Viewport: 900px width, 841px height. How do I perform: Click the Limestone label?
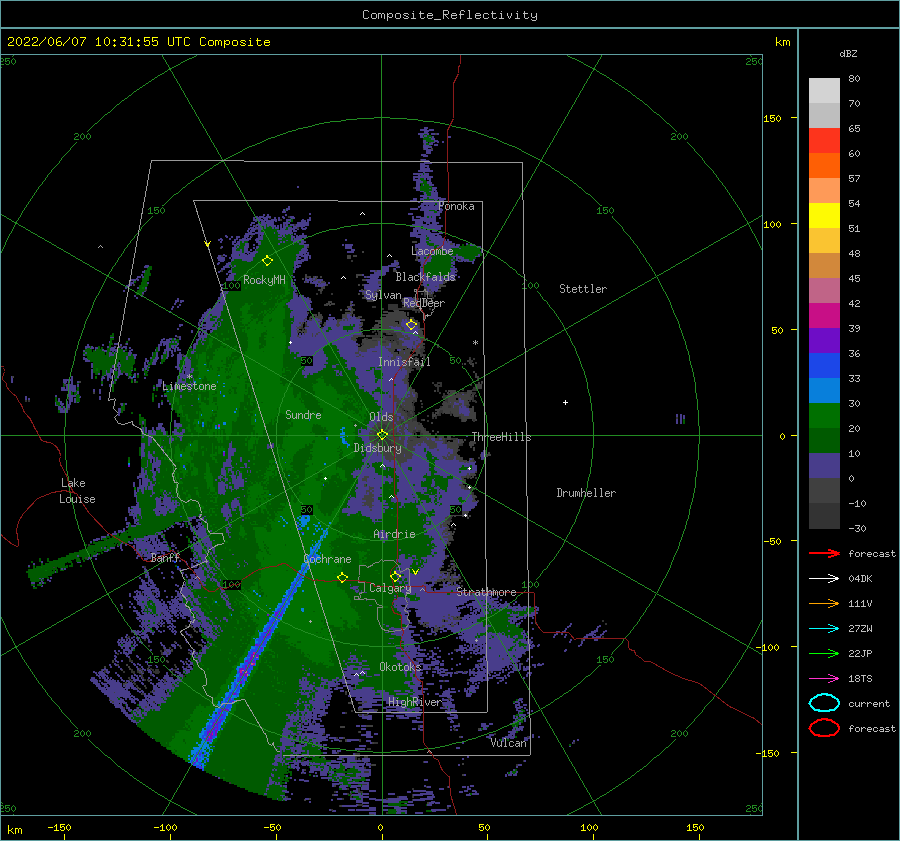click(x=189, y=386)
